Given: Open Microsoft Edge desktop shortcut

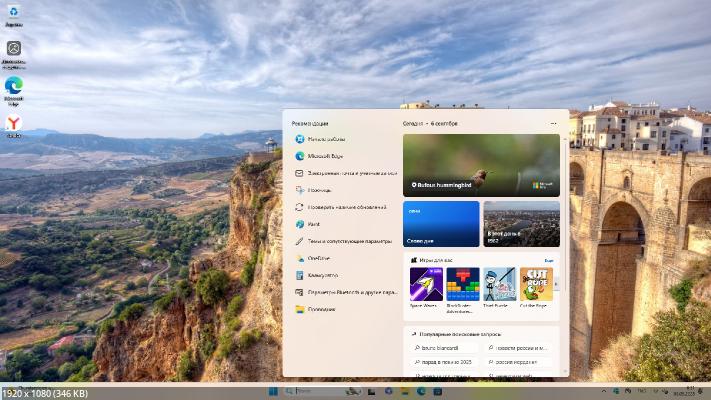Looking at the screenshot, I should click(14, 88).
